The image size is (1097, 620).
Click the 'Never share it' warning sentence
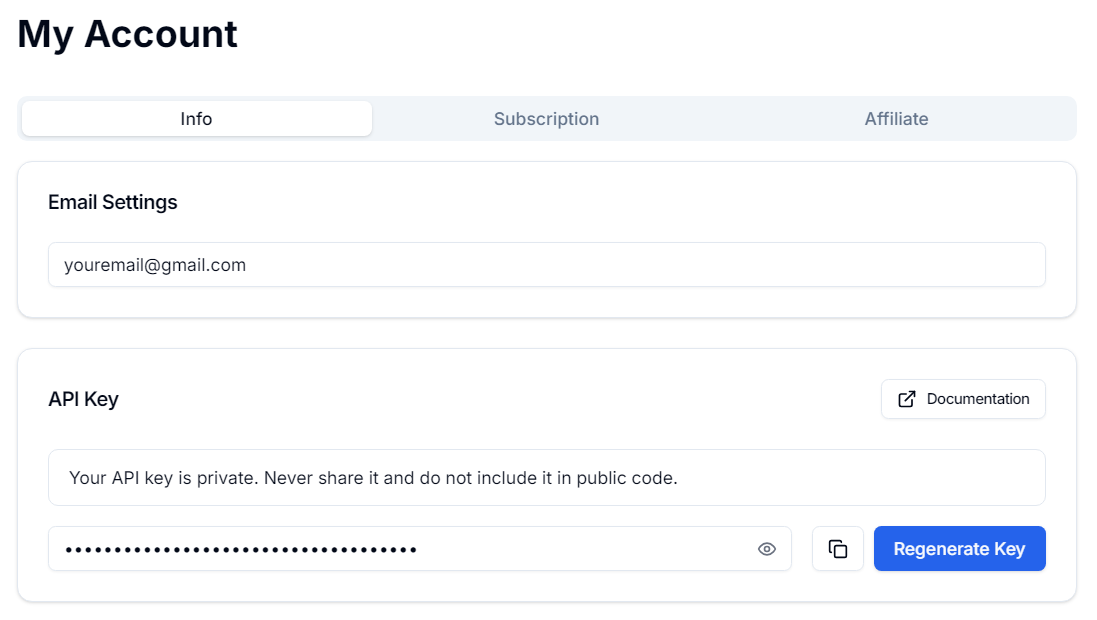(x=373, y=478)
